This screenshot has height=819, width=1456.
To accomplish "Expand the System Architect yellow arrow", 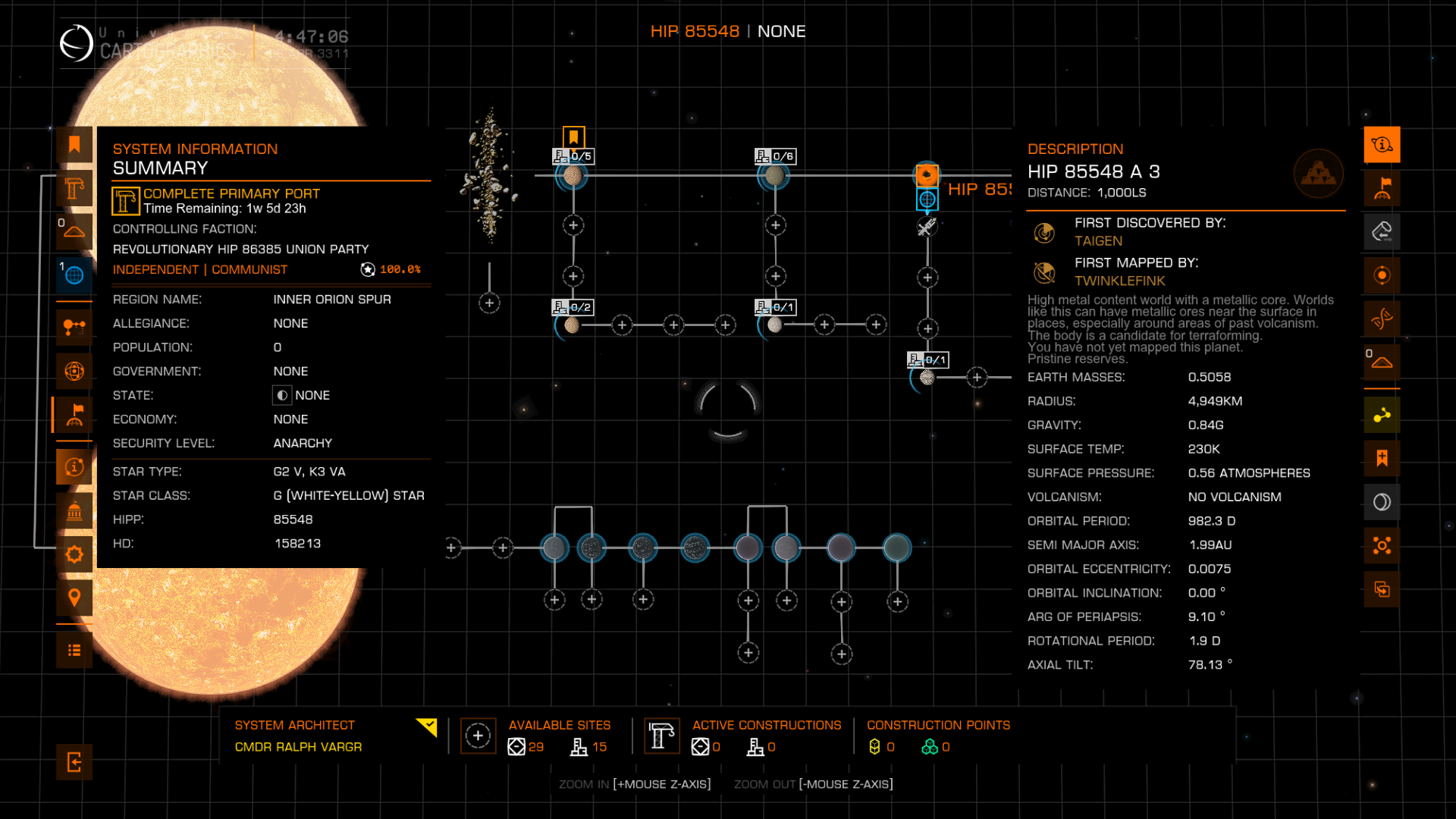I will (427, 728).
